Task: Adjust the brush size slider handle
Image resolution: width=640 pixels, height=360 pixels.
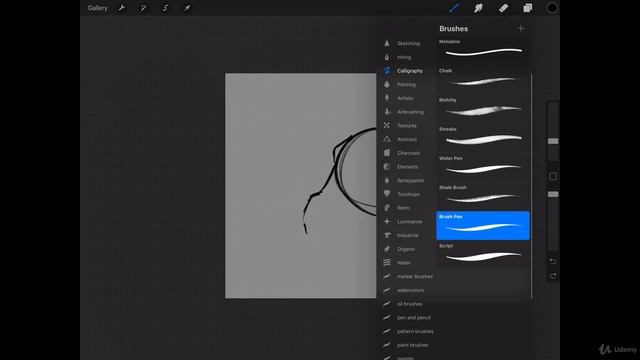Action: (x=553, y=141)
